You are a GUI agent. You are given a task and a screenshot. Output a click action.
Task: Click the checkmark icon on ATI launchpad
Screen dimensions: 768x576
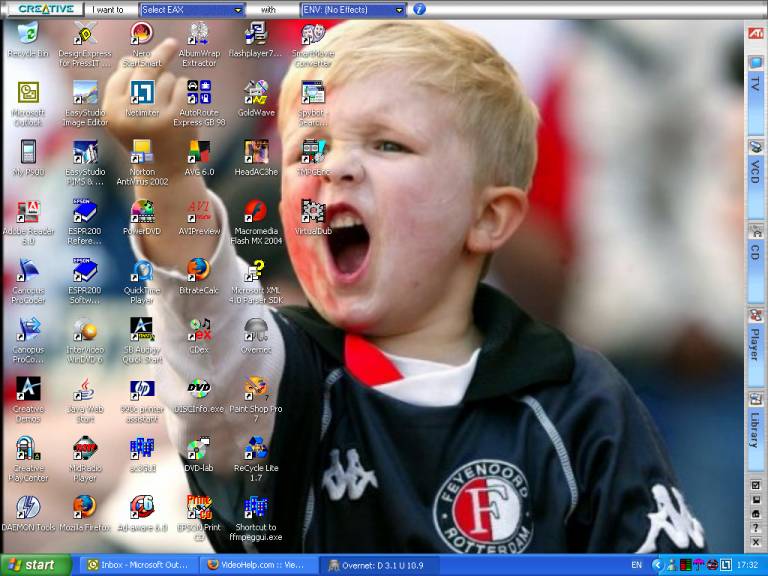click(x=755, y=485)
